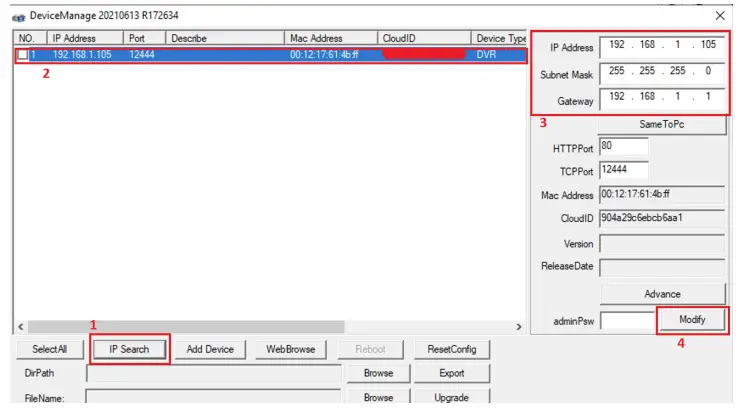The height and width of the screenshot is (411, 739).
Task: Start an IP Search
Action: 129,349
